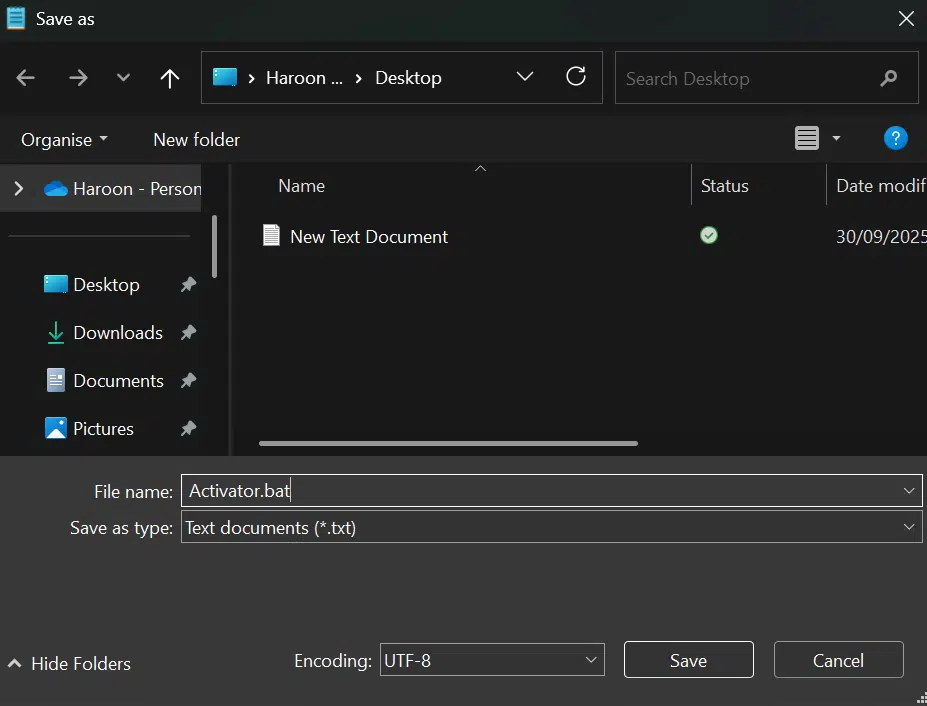Expand the Encoding UTF-8 dropdown

coord(590,660)
